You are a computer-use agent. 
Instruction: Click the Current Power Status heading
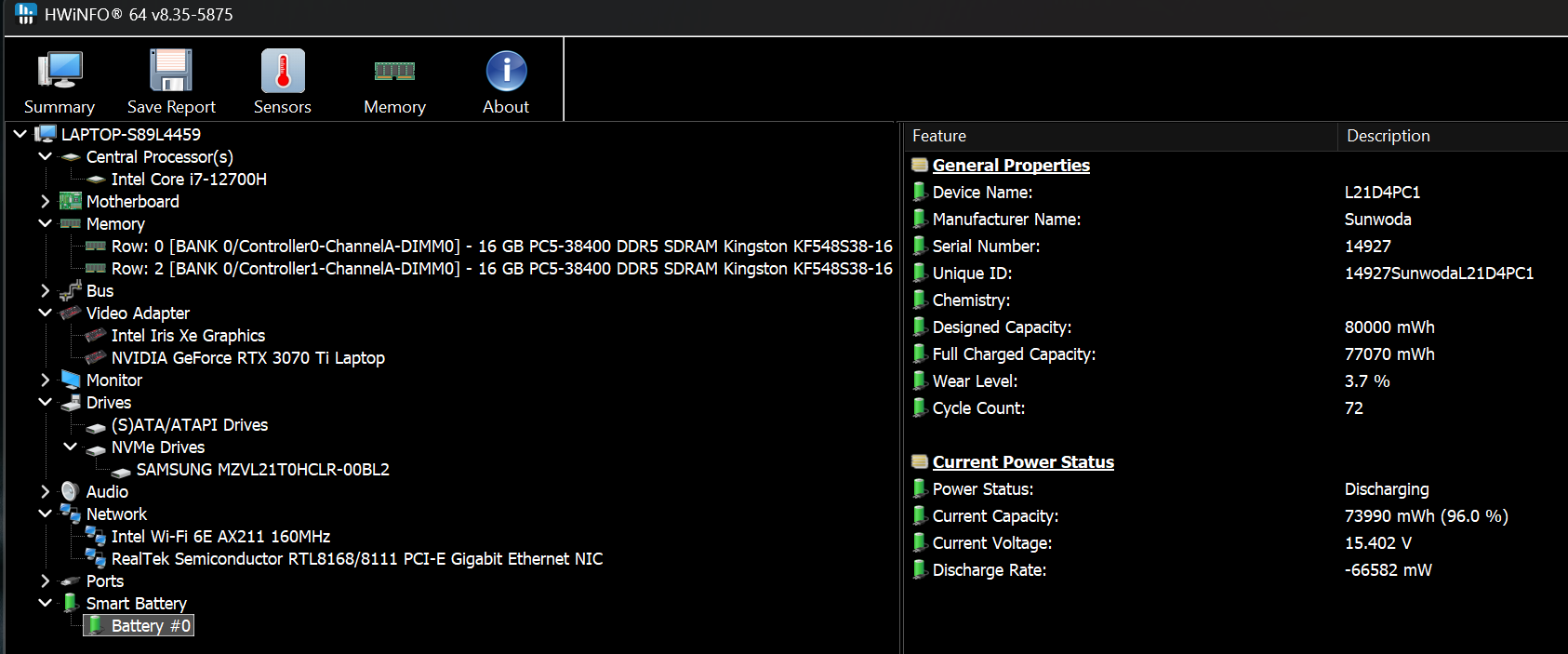[1023, 461]
